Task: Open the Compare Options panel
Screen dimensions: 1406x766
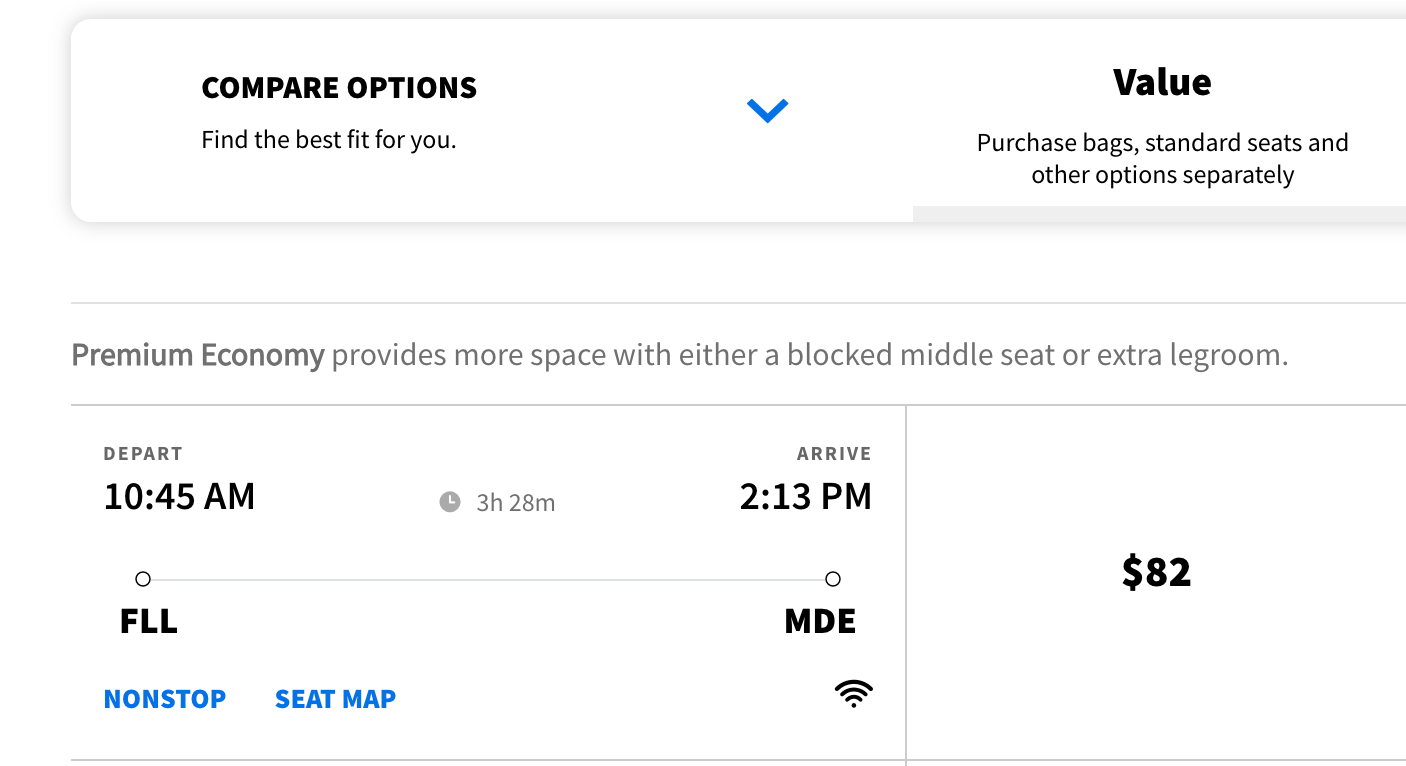Action: 339,88
